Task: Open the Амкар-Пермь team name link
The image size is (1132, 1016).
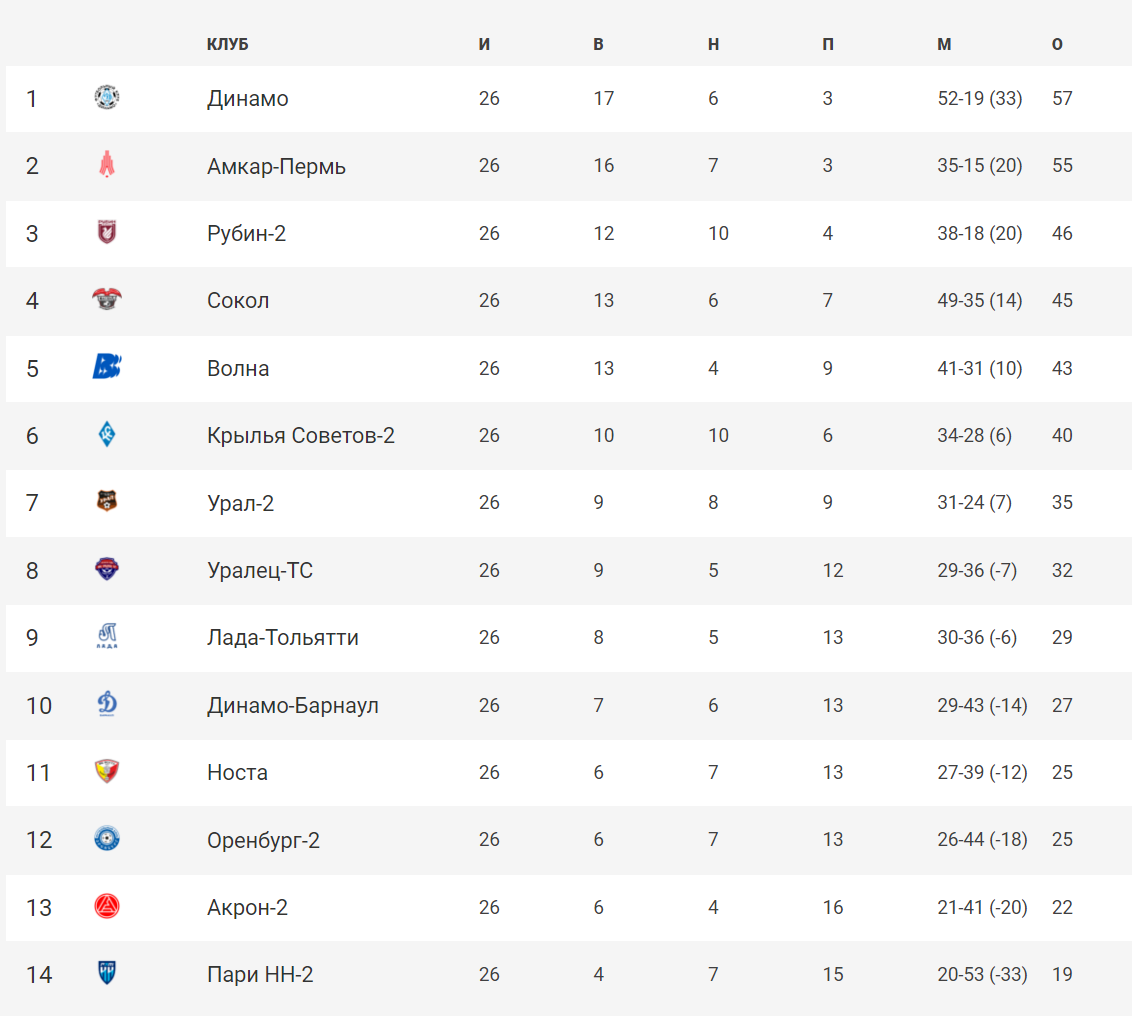Action: (x=276, y=166)
